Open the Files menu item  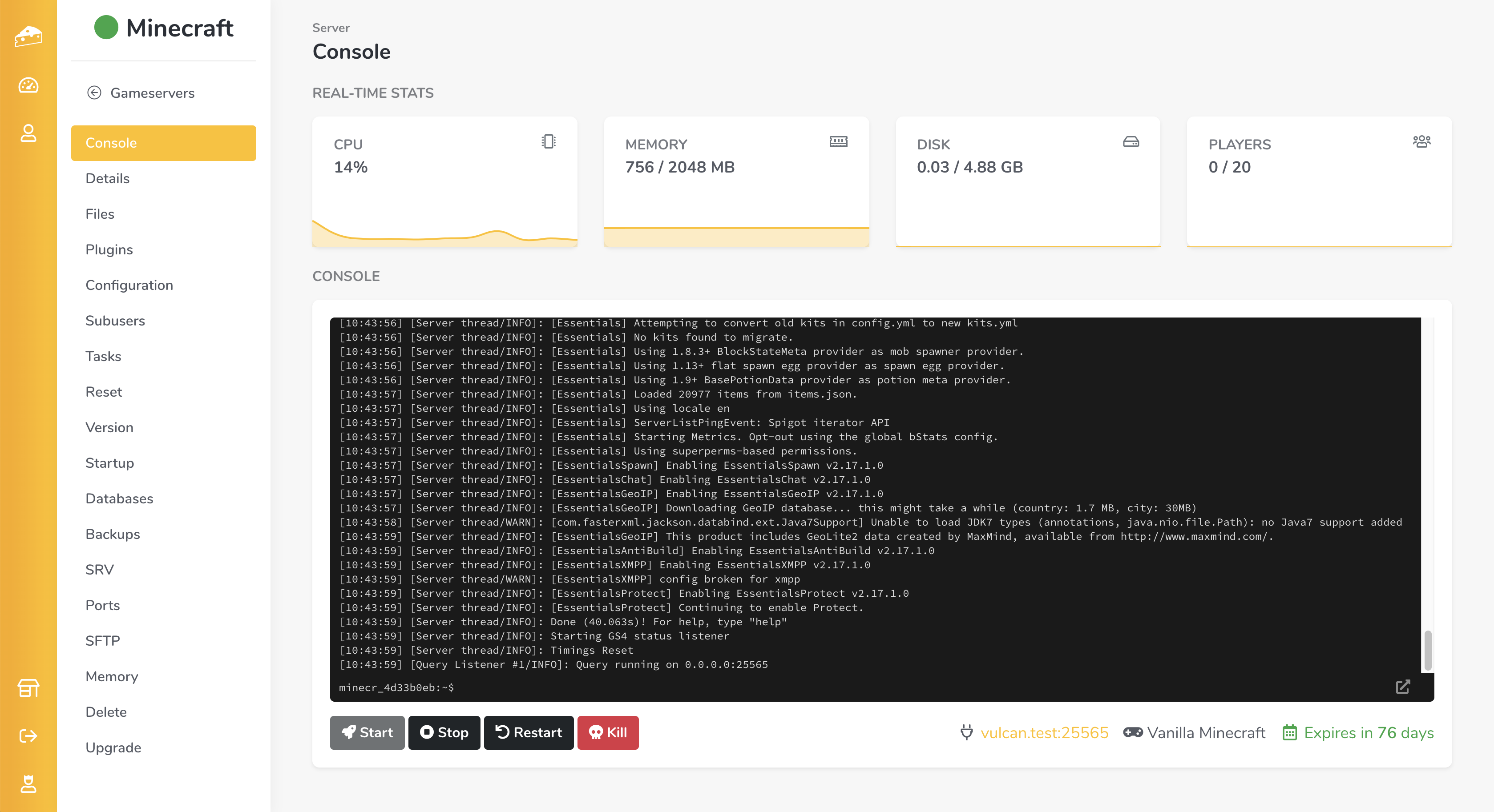pyautogui.click(x=100, y=214)
